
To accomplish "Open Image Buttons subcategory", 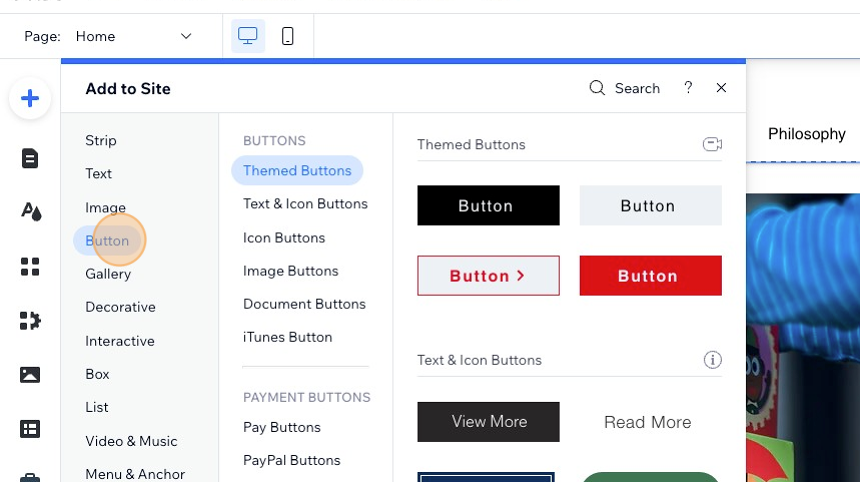I will (291, 271).
